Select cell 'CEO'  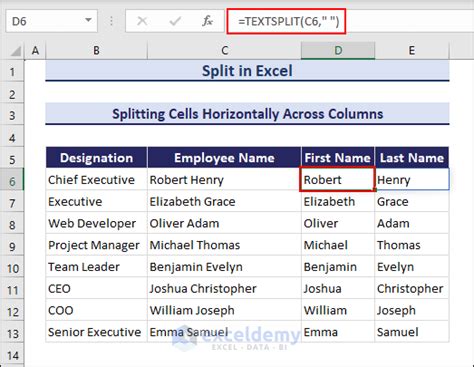[96, 288]
